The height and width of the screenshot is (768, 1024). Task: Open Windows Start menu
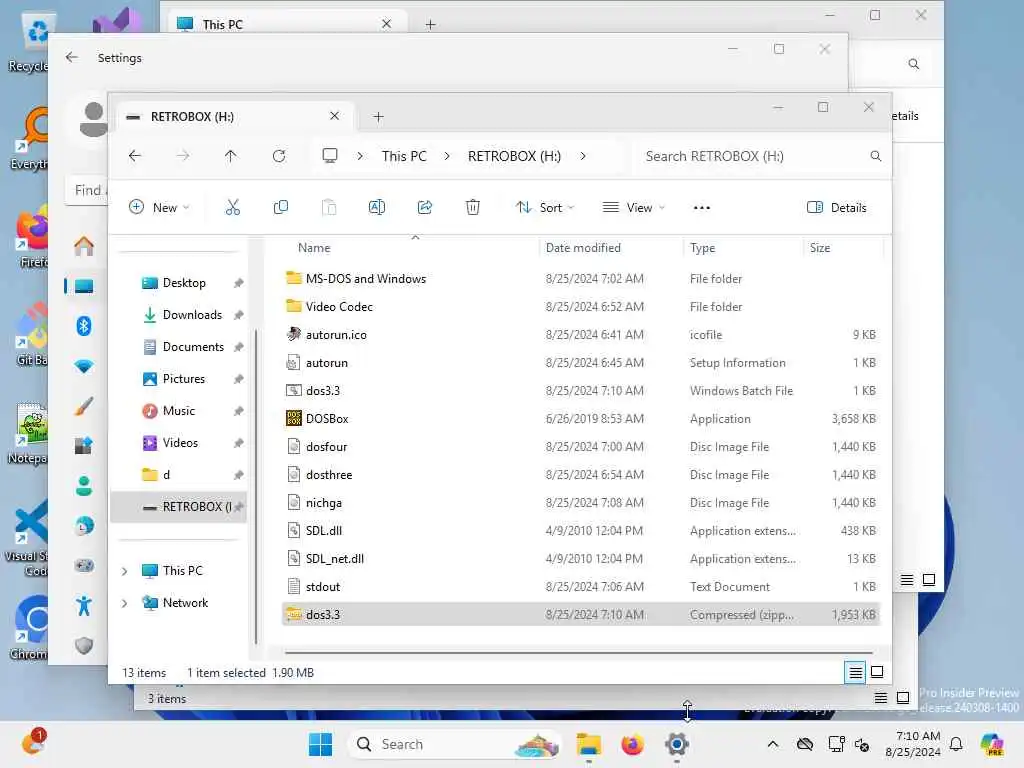(x=320, y=744)
